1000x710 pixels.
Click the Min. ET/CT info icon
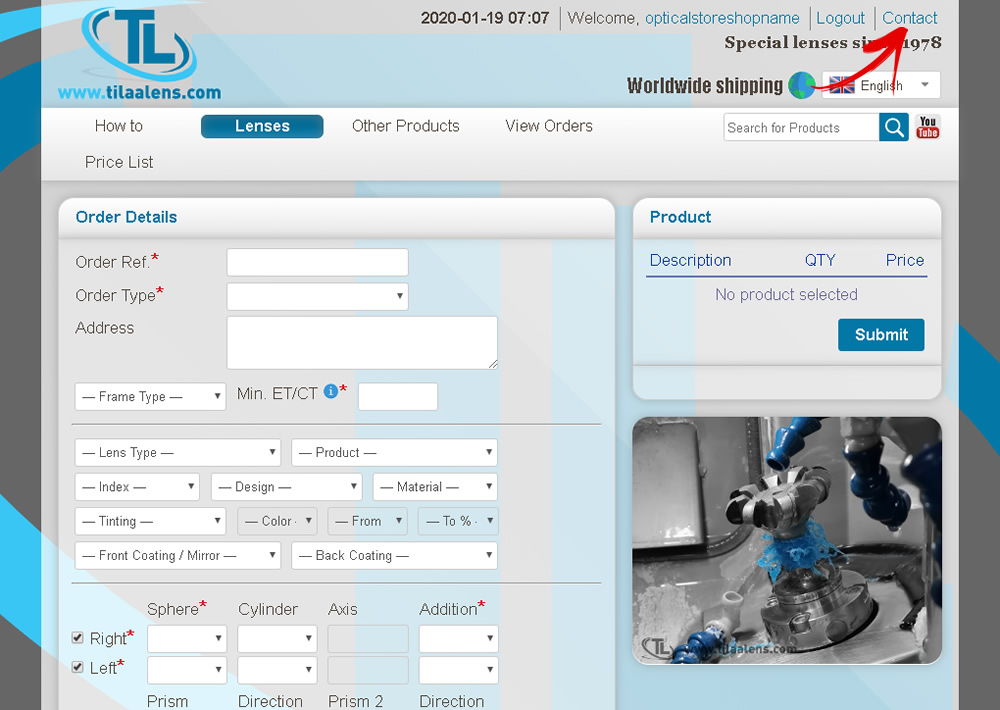[331, 393]
